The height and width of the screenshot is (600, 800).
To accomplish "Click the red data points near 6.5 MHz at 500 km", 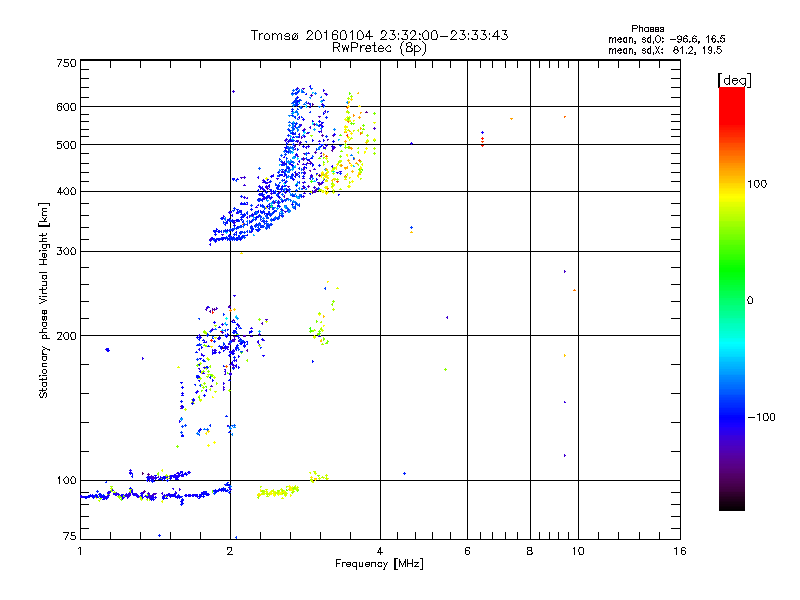I will (x=483, y=141).
